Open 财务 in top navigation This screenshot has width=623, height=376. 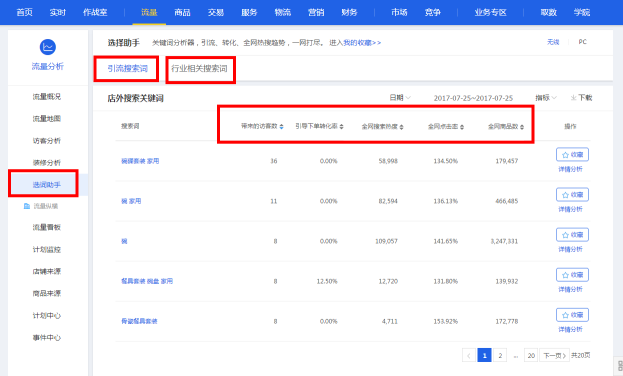point(349,12)
